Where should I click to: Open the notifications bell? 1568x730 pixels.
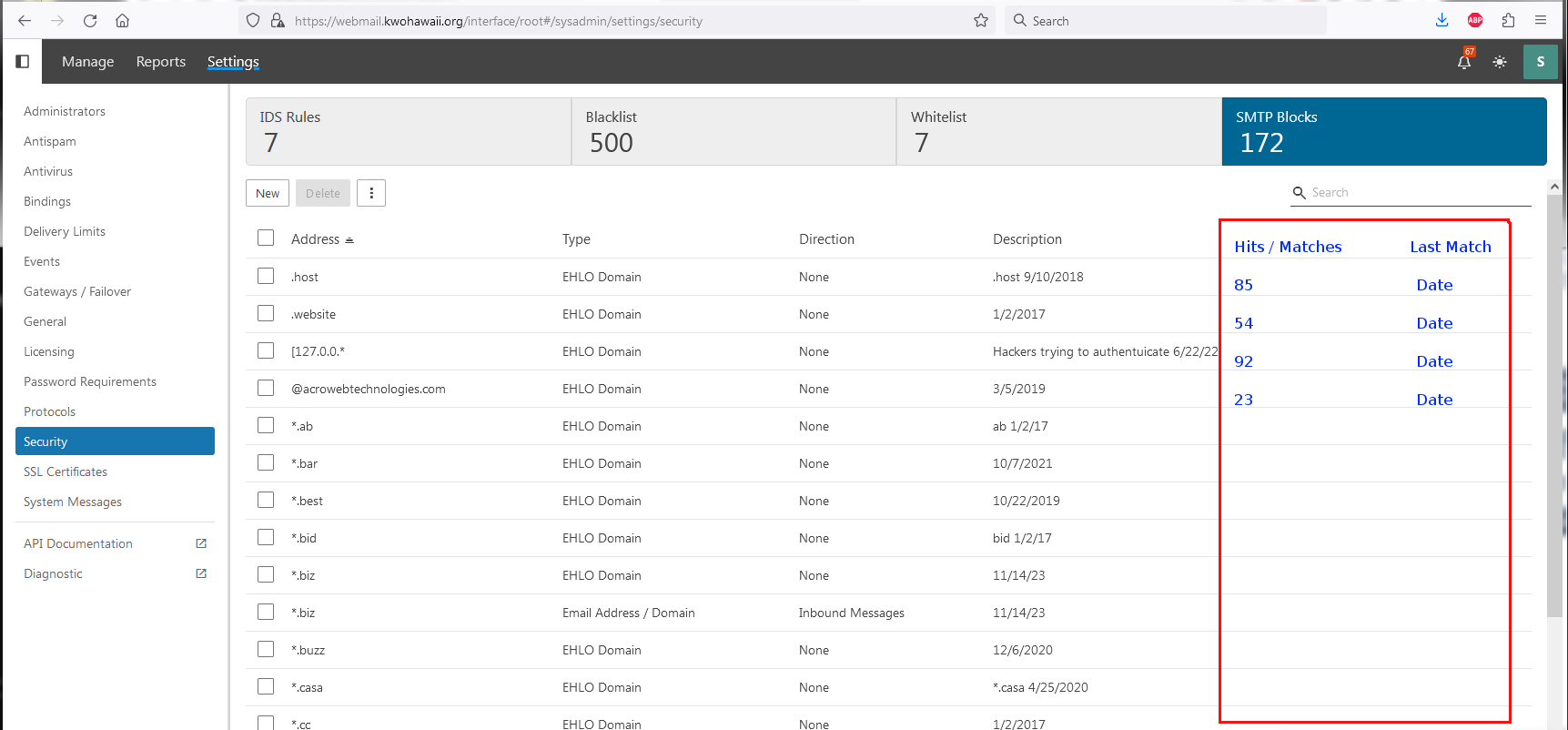(x=1463, y=62)
